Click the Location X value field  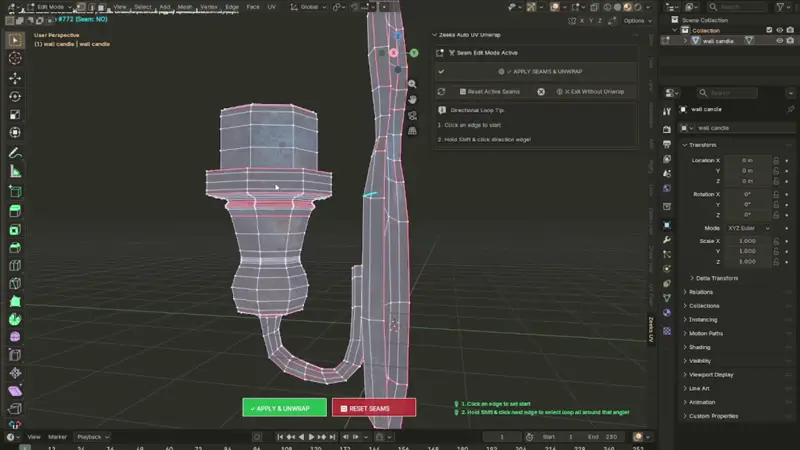tap(747, 160)
